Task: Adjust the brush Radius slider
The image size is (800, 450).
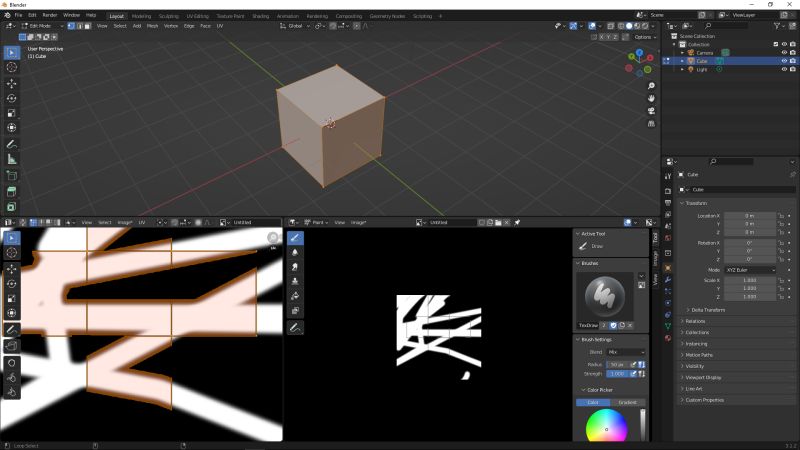Action: (617, 364)
